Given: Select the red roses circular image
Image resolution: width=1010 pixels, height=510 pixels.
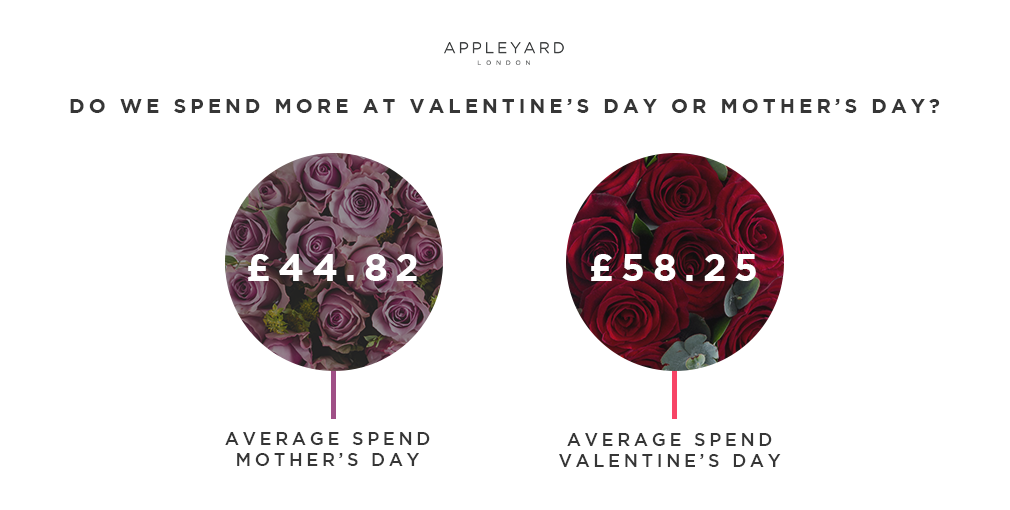Looking at the screenshot, I should point(674,261).
